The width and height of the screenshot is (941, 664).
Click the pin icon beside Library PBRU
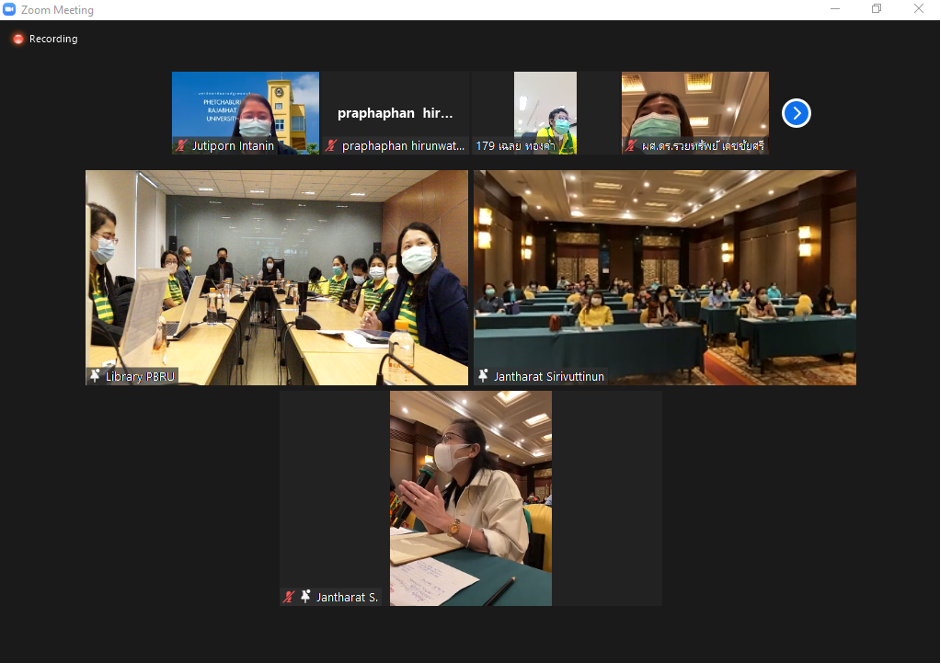click(x=95, y=376)
